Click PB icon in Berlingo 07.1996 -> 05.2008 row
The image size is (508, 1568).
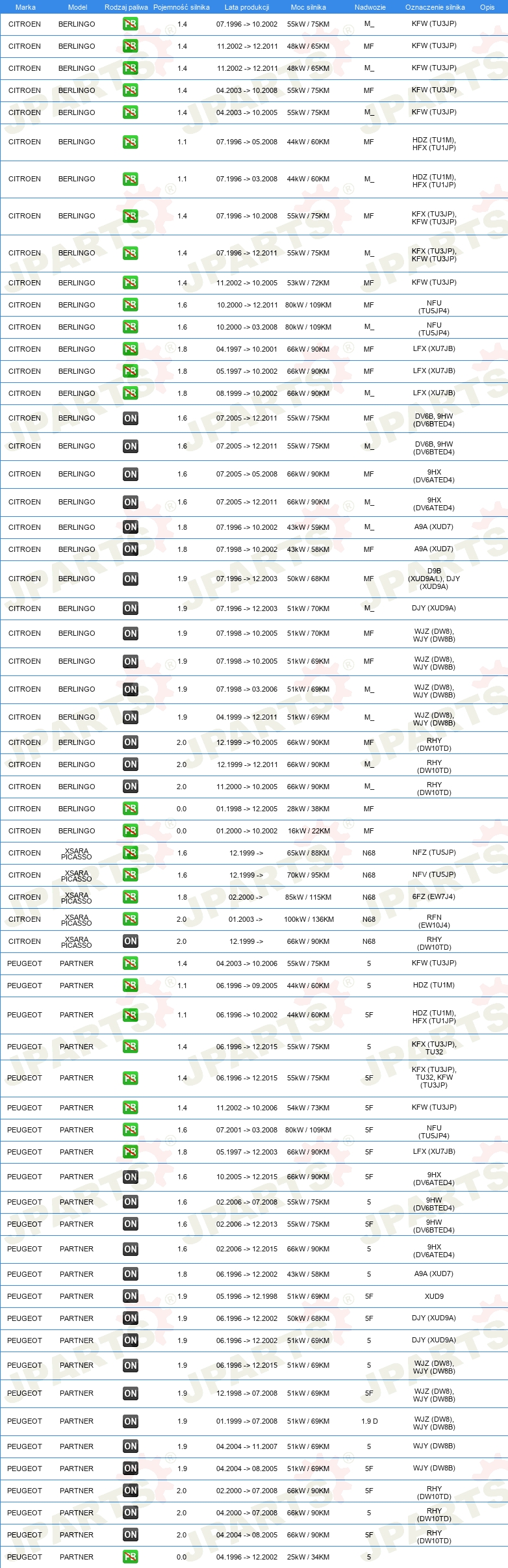point(131,142)
